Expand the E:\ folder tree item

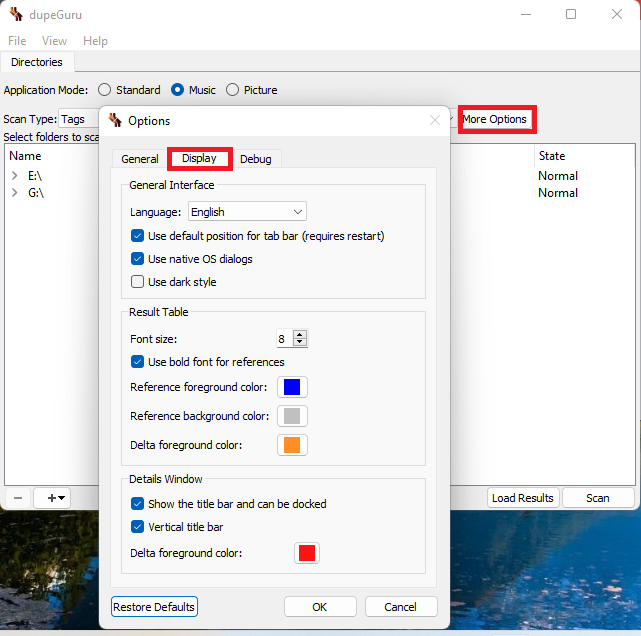(x=15, y=176)
